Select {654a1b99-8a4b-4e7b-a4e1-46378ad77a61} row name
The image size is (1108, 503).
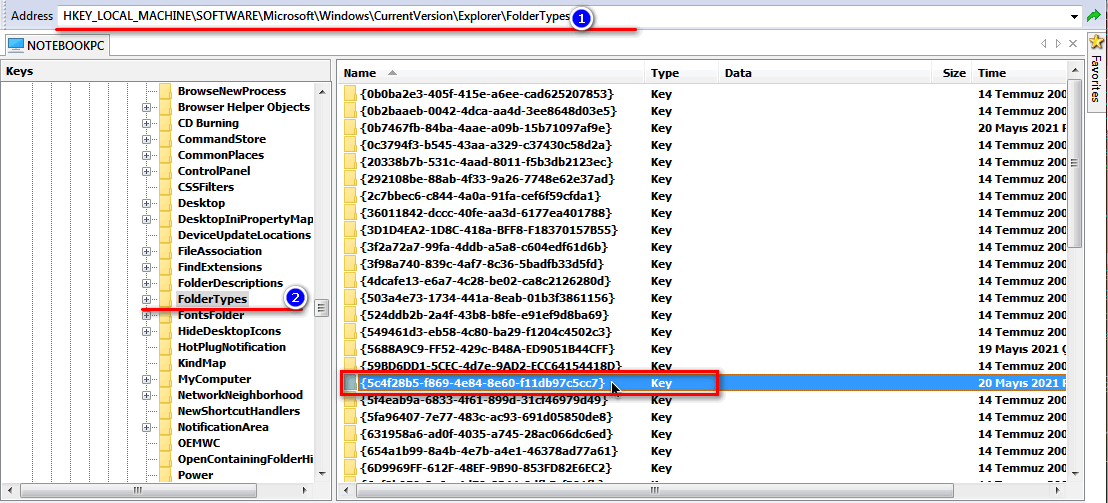(489, 451)
